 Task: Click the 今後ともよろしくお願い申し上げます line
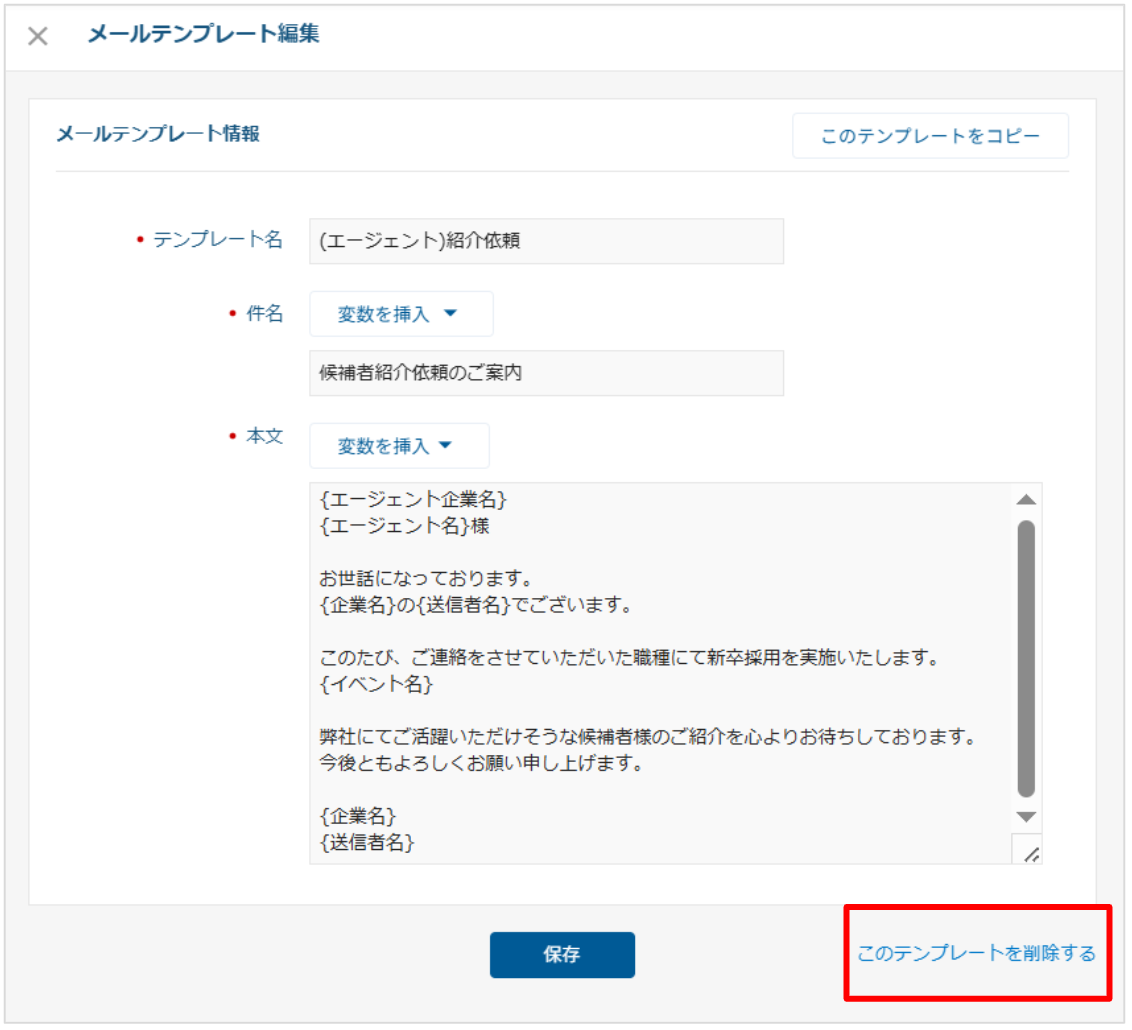coord(480,764)
